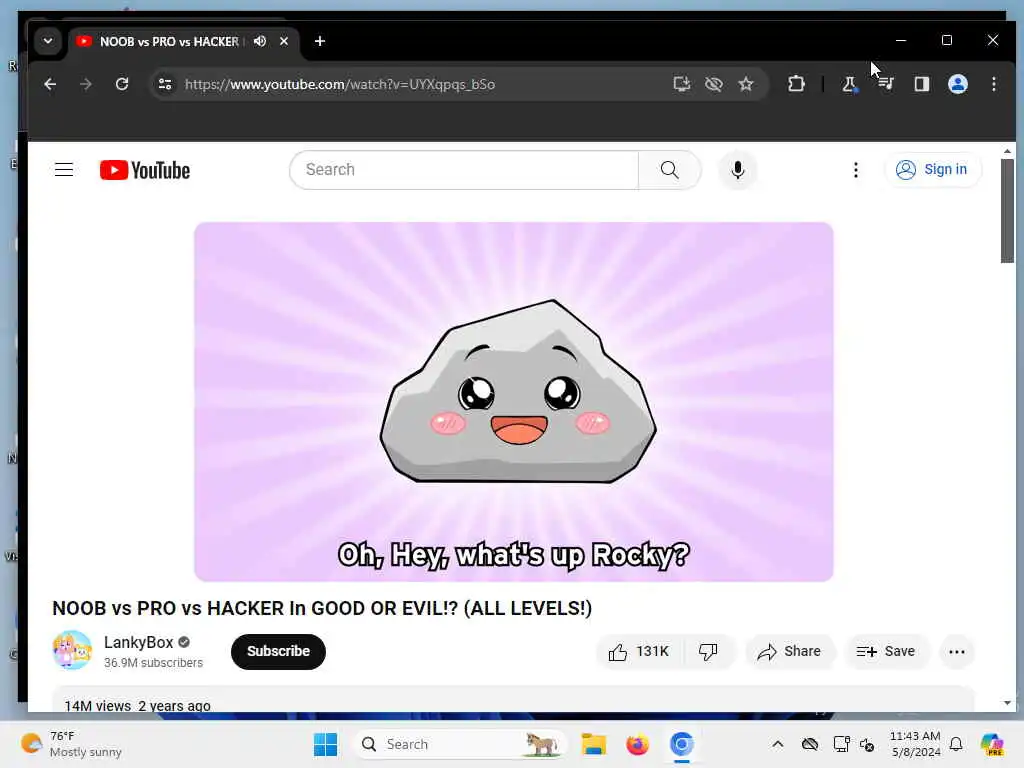Subscribe to LankyBox

pos(278,651)
